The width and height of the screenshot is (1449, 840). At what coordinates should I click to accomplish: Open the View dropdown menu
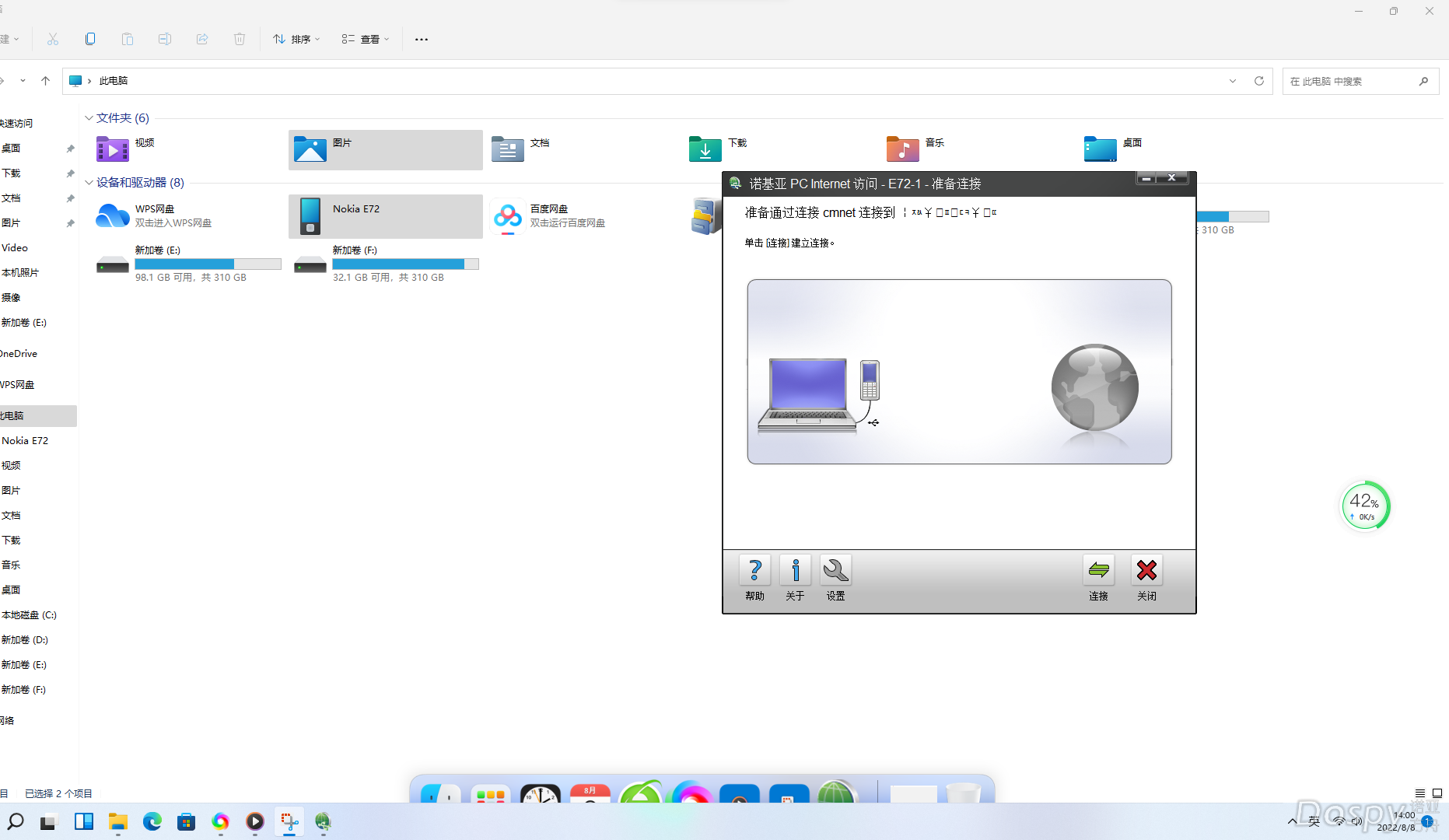[x=366, y=39]
